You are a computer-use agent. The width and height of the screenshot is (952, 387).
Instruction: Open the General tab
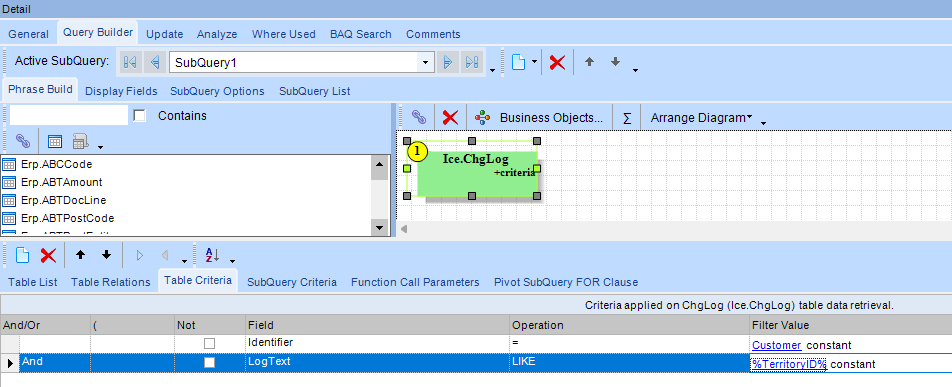(29, 34)
